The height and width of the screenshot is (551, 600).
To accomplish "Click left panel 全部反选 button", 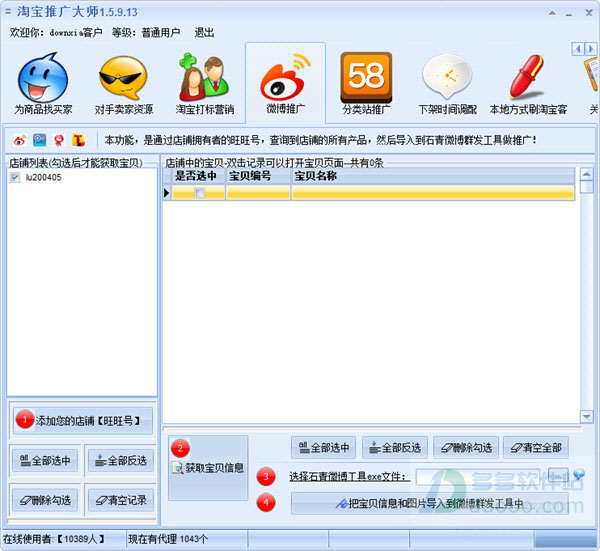I will coord(121,460).
